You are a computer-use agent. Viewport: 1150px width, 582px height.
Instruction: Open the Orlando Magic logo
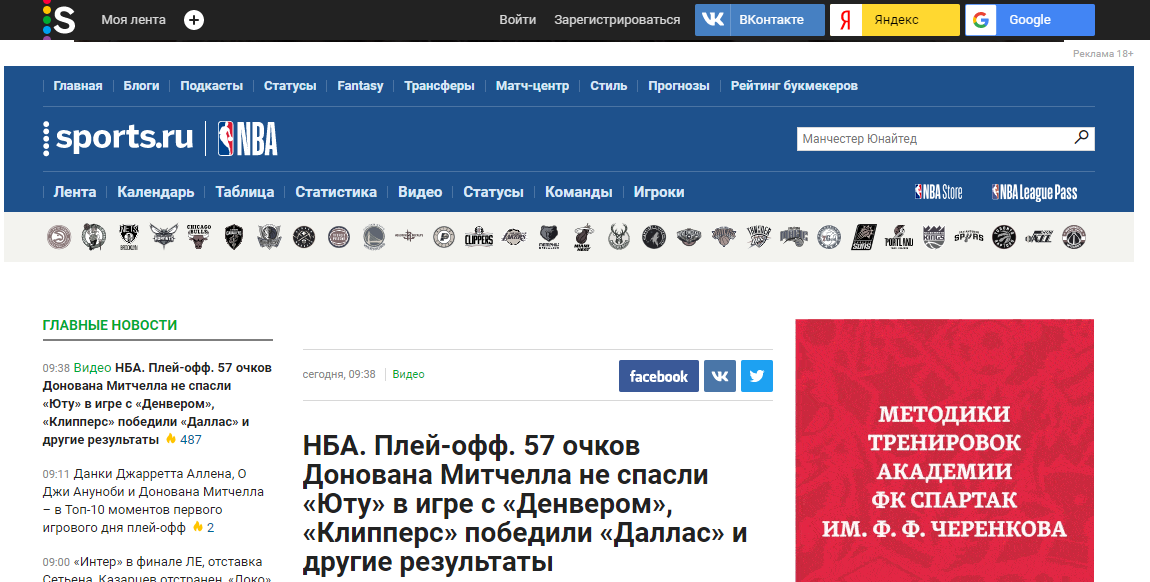(794, 237)
